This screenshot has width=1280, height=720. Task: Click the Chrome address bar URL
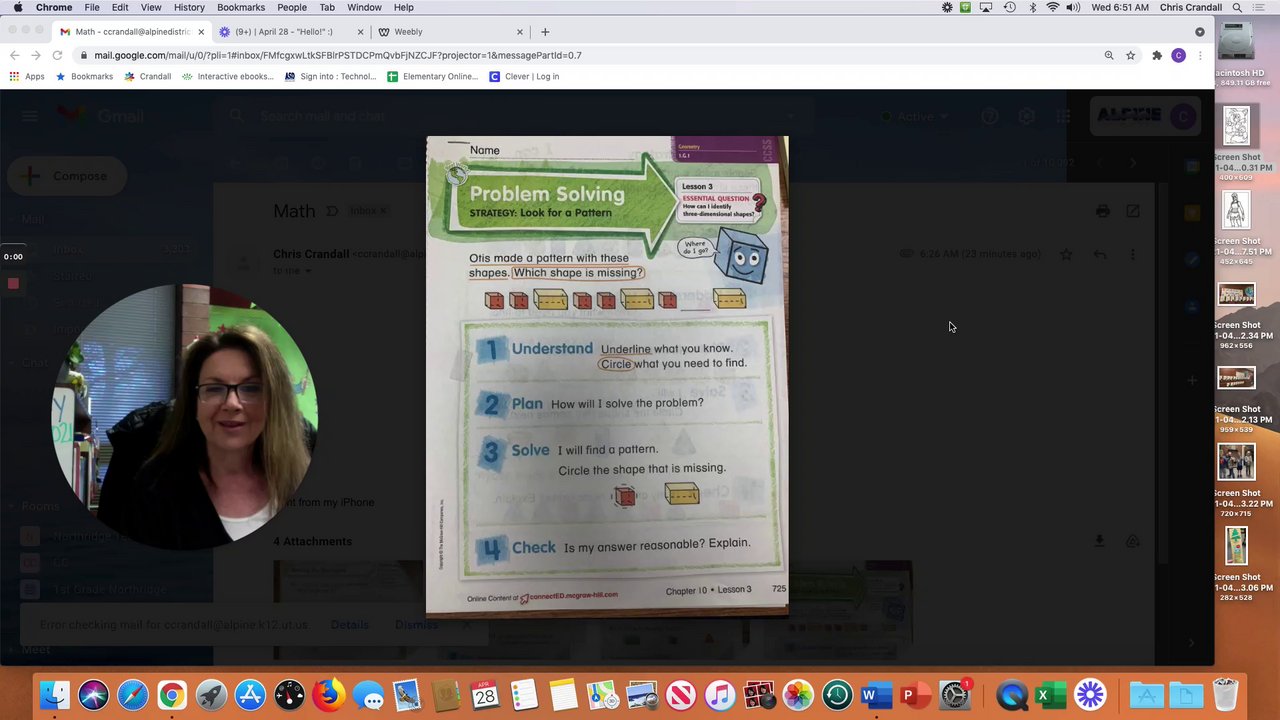pyautogui.click(x=338, y=55)
